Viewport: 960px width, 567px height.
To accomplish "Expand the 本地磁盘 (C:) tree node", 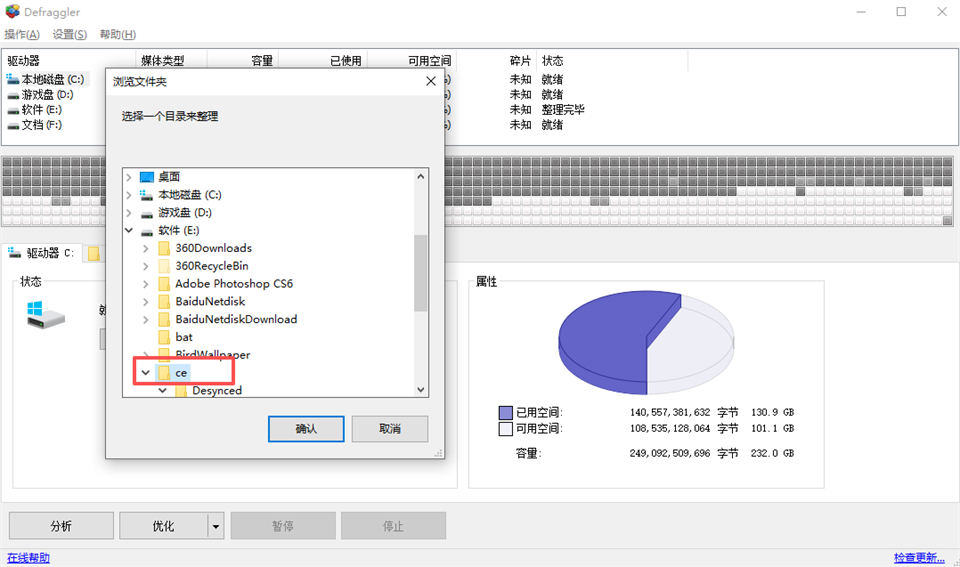I will coord(129,195).
